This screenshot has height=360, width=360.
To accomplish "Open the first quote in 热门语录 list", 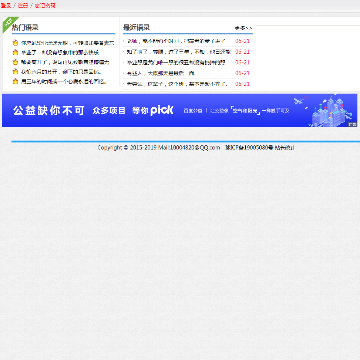I will 68,43.
